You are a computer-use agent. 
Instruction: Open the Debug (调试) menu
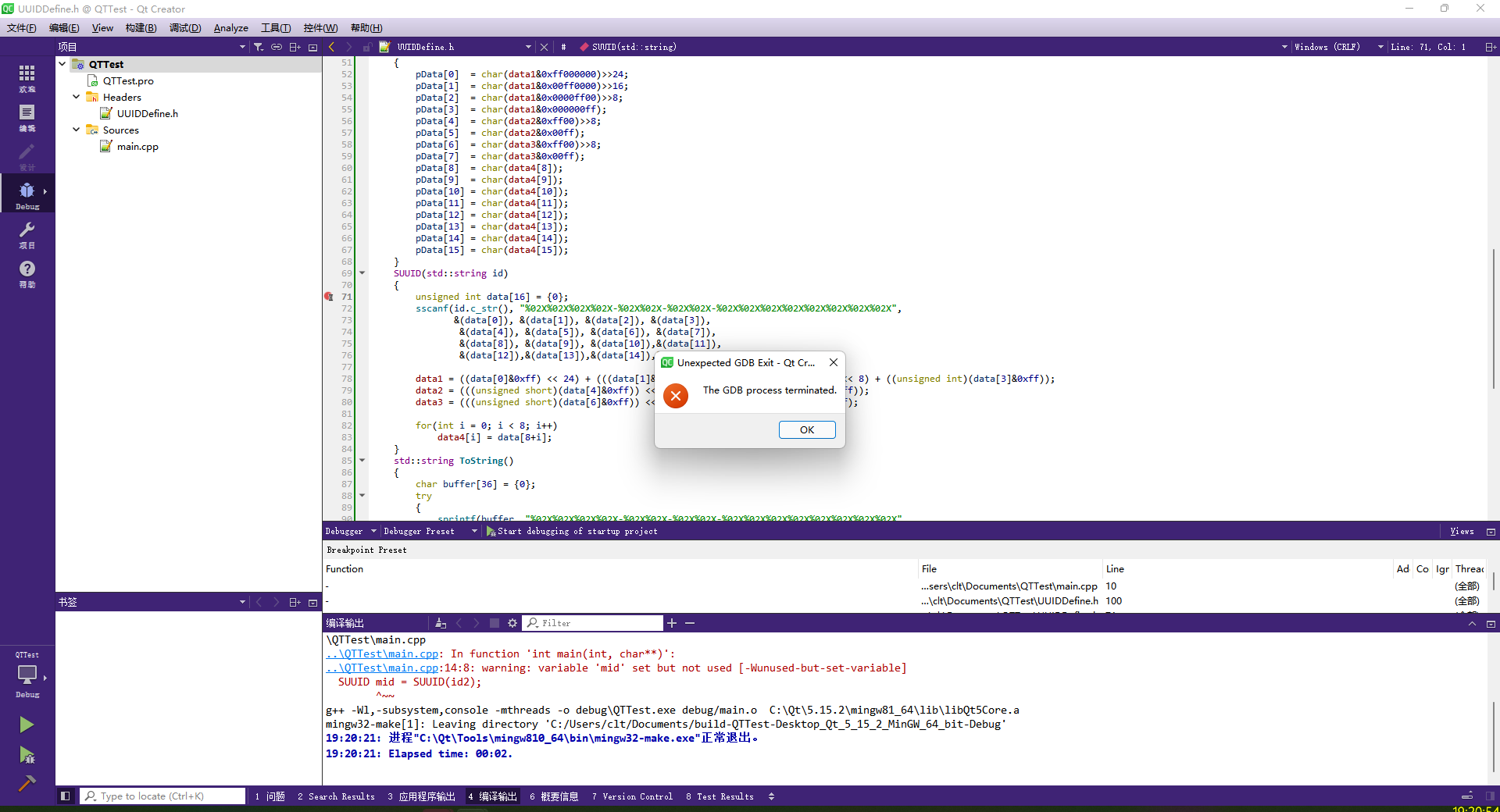click(185, 28)
